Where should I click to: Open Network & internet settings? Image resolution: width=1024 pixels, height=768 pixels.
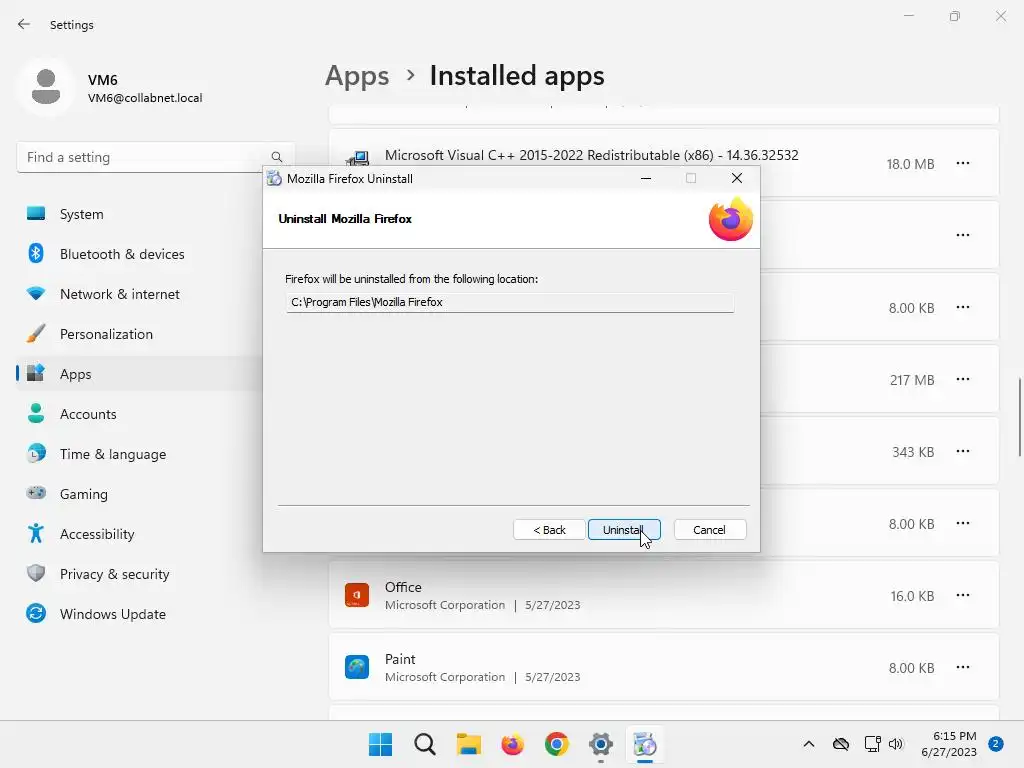click(138, 294)
